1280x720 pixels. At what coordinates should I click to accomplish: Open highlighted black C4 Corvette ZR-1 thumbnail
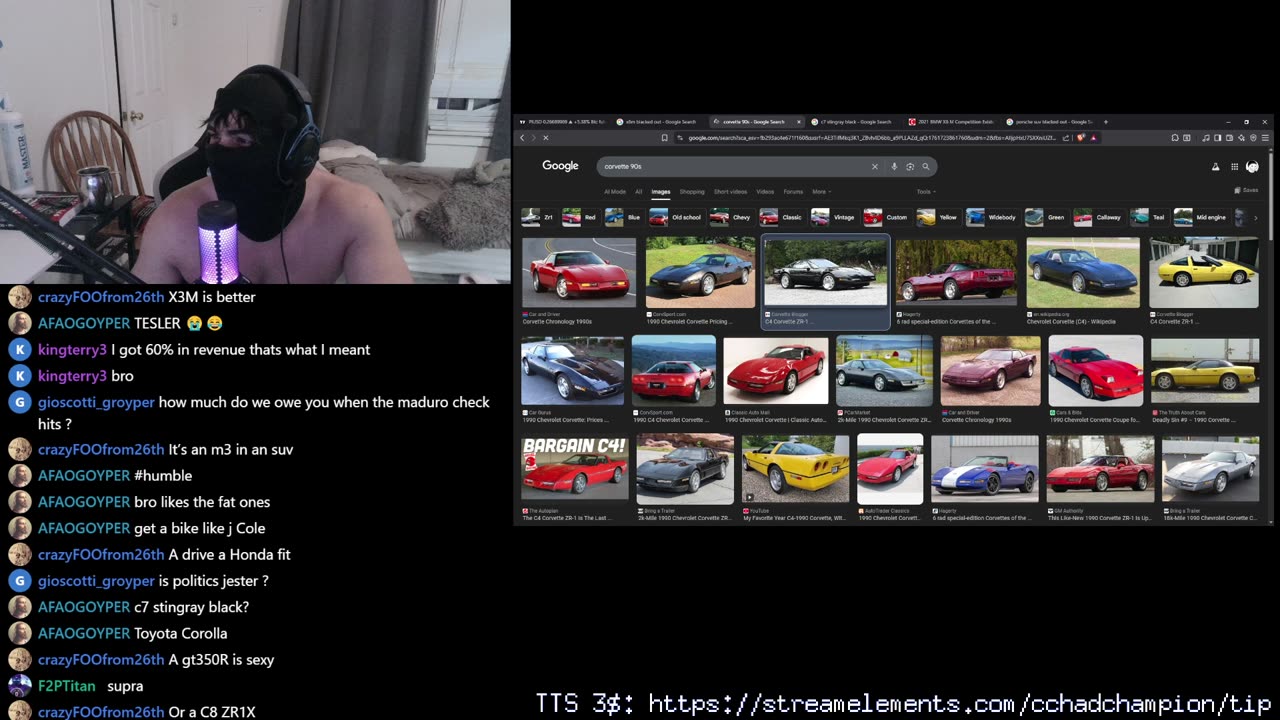[x=826, y=272]
